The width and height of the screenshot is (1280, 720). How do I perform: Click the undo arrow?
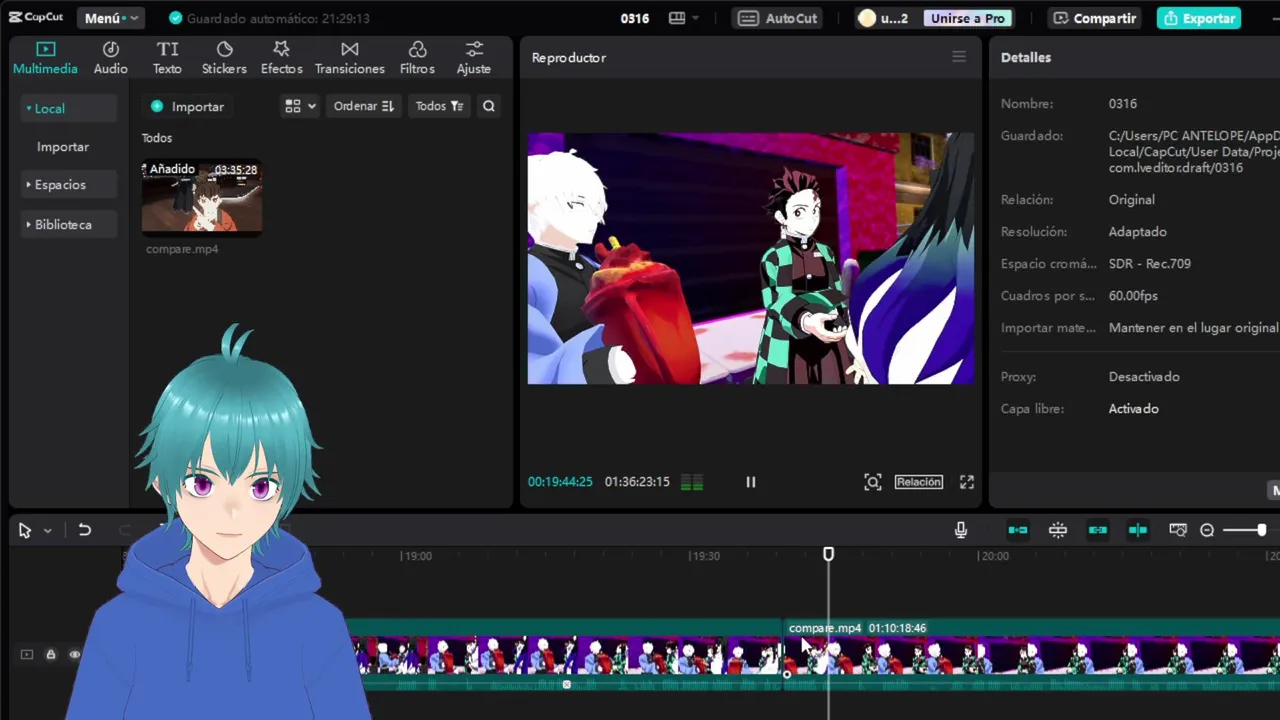pos(85,530)
